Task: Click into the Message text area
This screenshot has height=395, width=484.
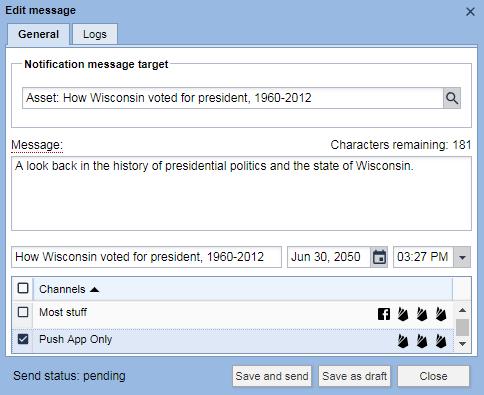Action: tap(241, 194)
